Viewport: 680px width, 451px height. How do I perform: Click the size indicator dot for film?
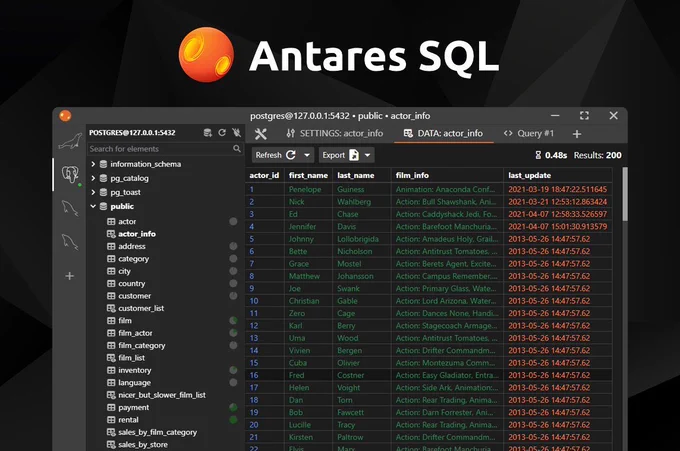click(x=233, y=321)
